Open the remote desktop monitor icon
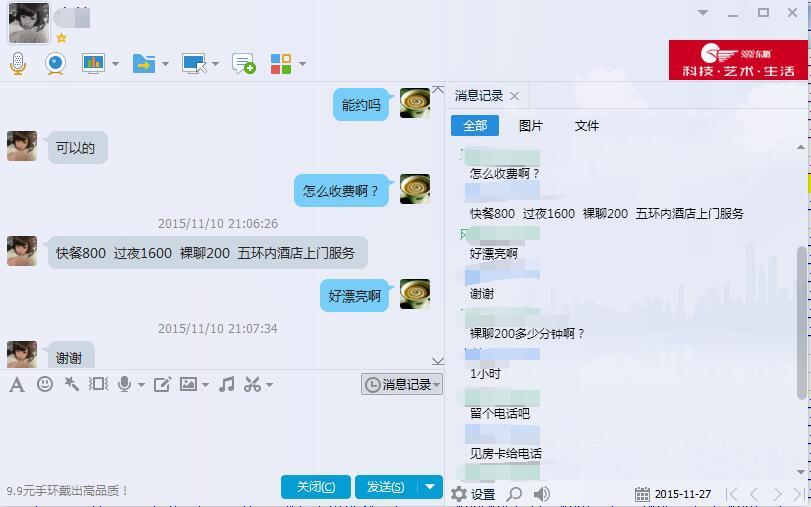 pyautogui.click(x=194, y=64)
